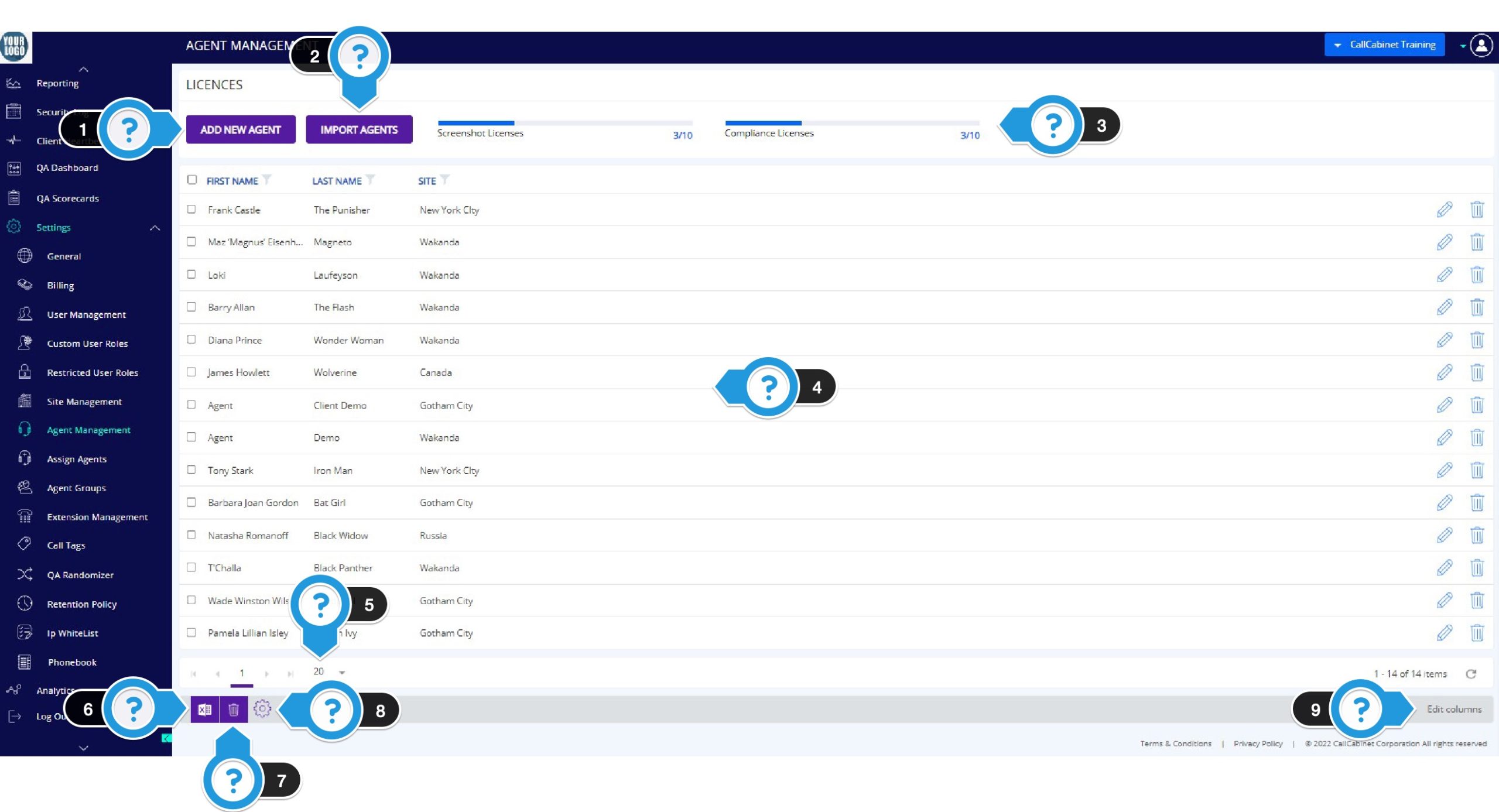
Task: Filter the First Name column
Action: pos(266,180)
